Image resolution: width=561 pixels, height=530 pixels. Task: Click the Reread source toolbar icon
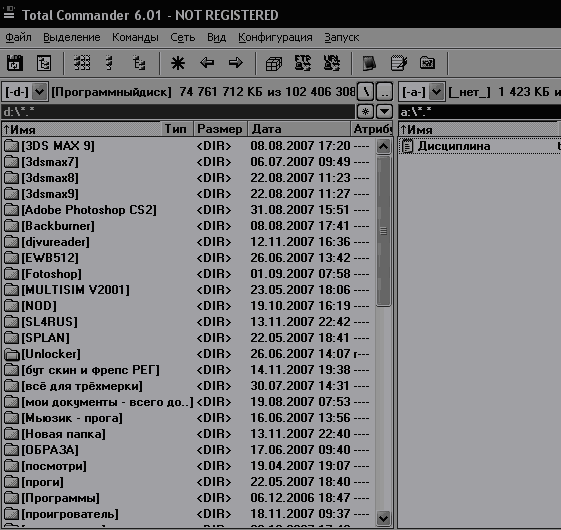pos(15,63)
